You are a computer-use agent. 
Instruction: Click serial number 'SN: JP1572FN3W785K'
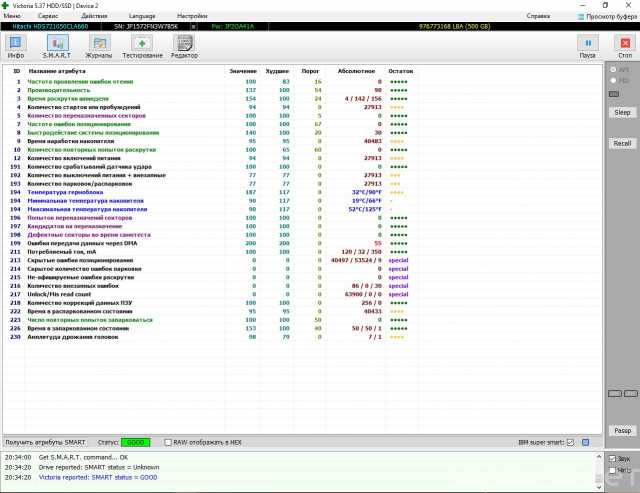pyautogui.click(x=146, y=27)
